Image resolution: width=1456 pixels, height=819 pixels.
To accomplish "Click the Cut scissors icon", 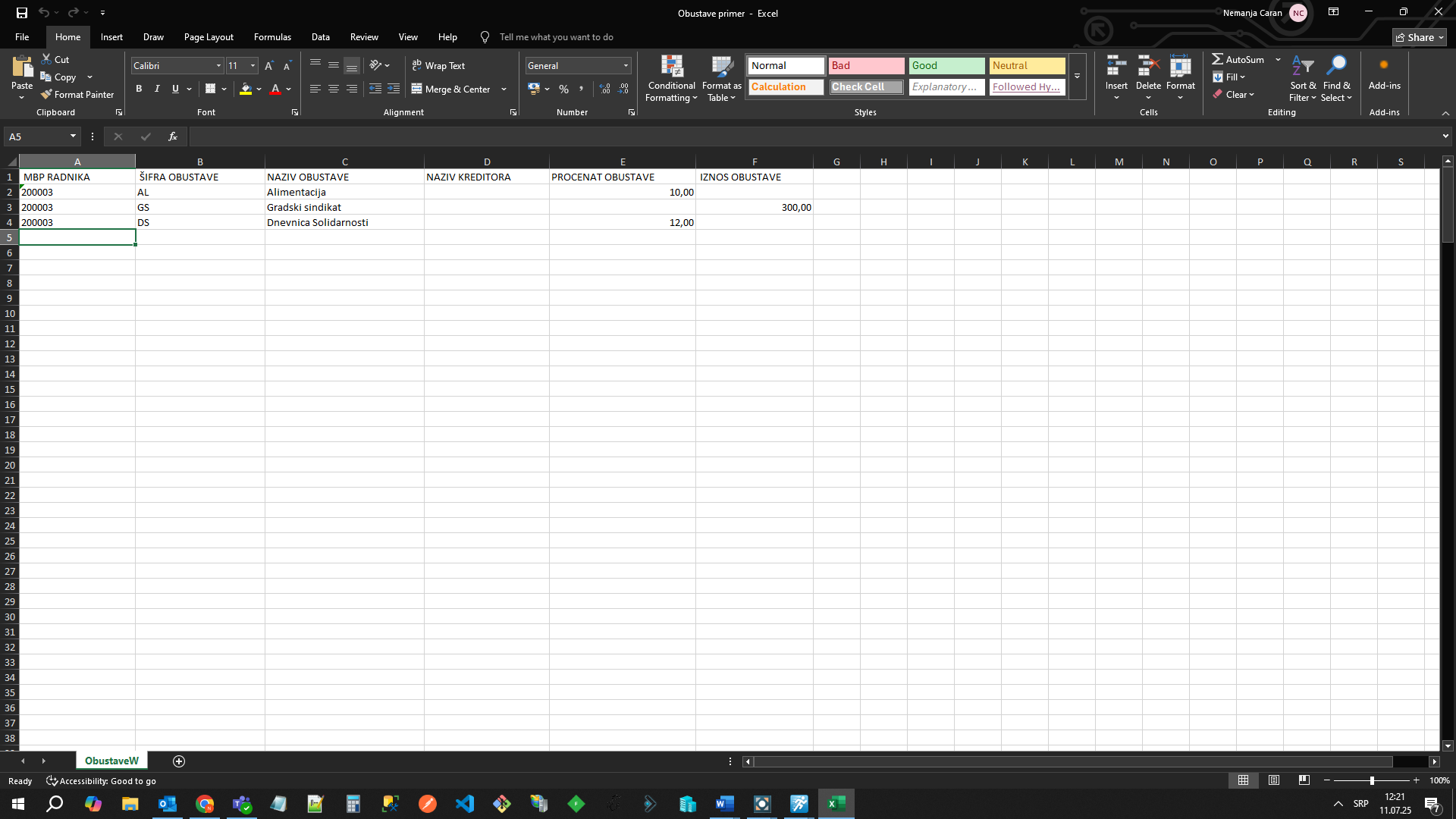I will [46, 59].
